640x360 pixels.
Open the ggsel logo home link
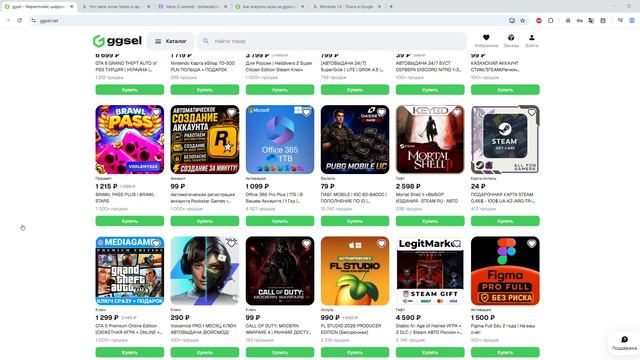pyautogui.click(x=117, y=41)
